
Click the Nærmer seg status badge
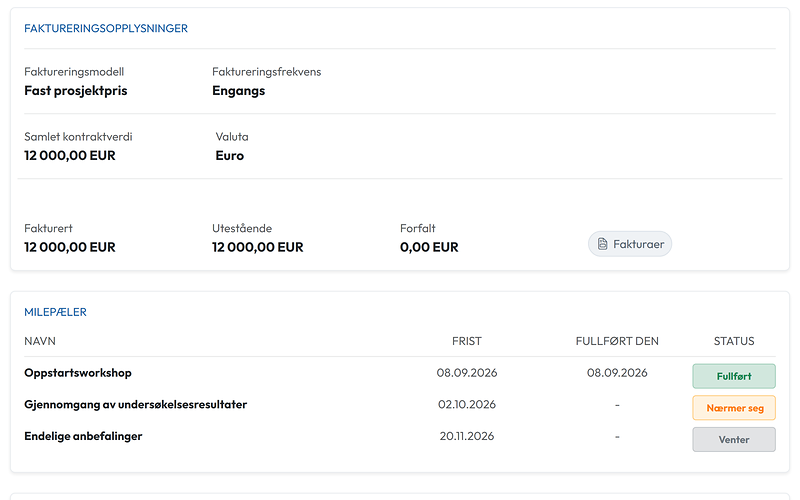pos(734,408)
